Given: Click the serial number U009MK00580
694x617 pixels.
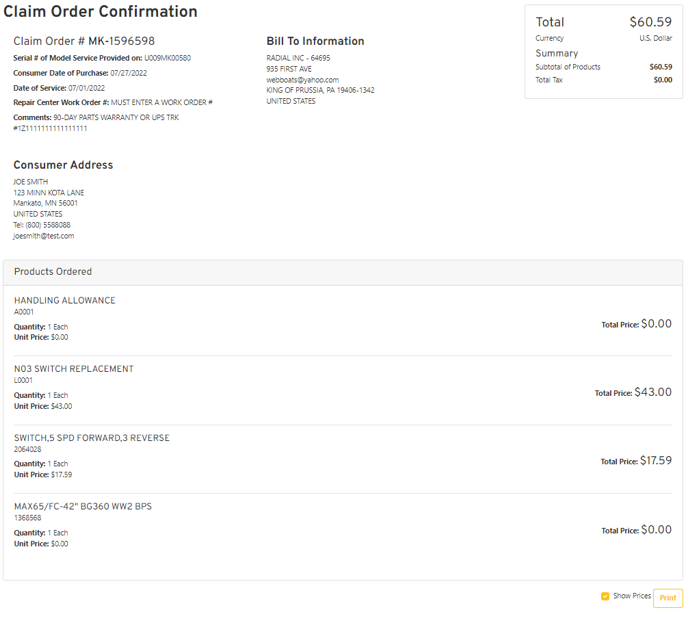Looking at the screenshot, I should 167,58.
